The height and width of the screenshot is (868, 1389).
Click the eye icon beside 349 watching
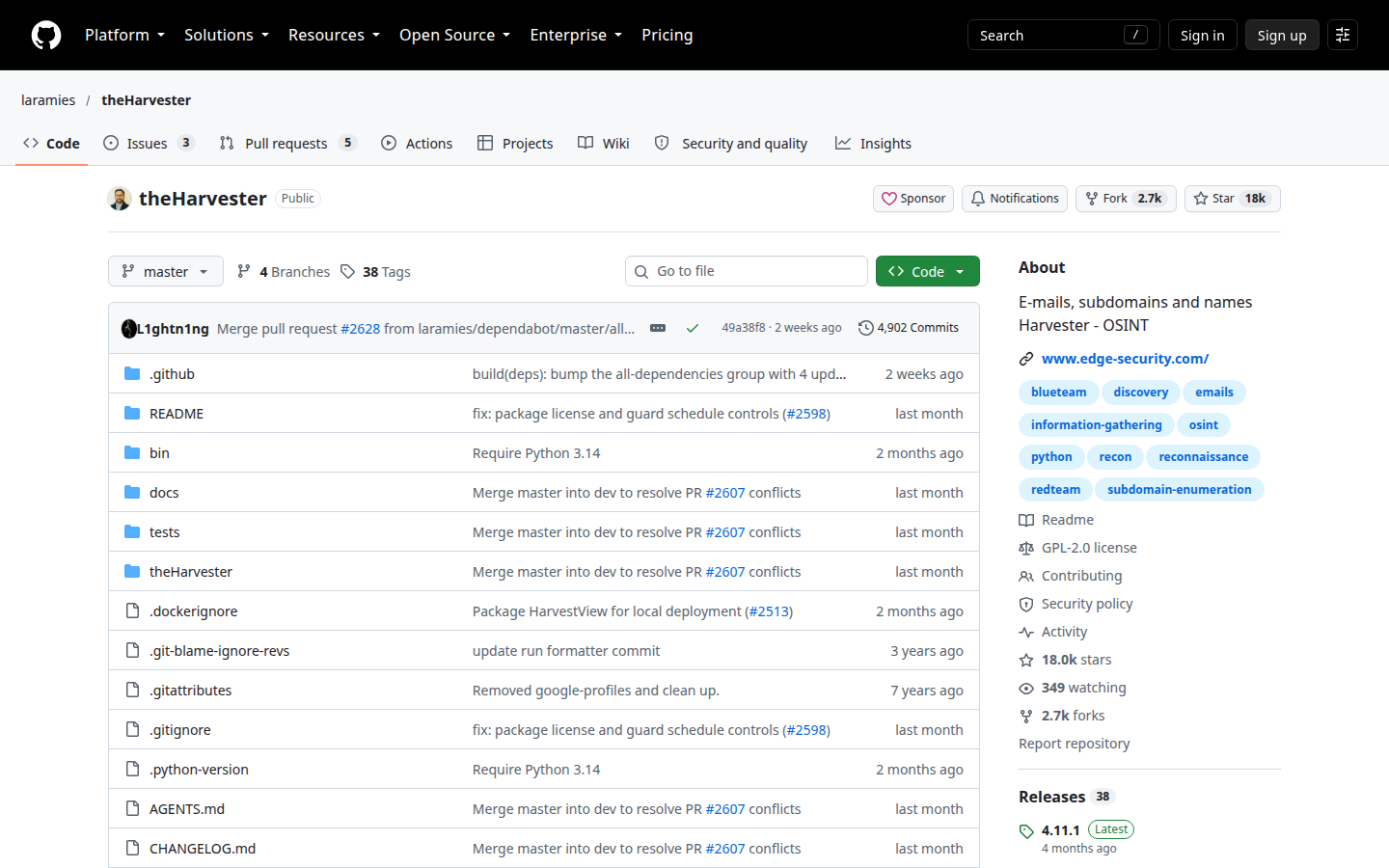point(1026,688)
